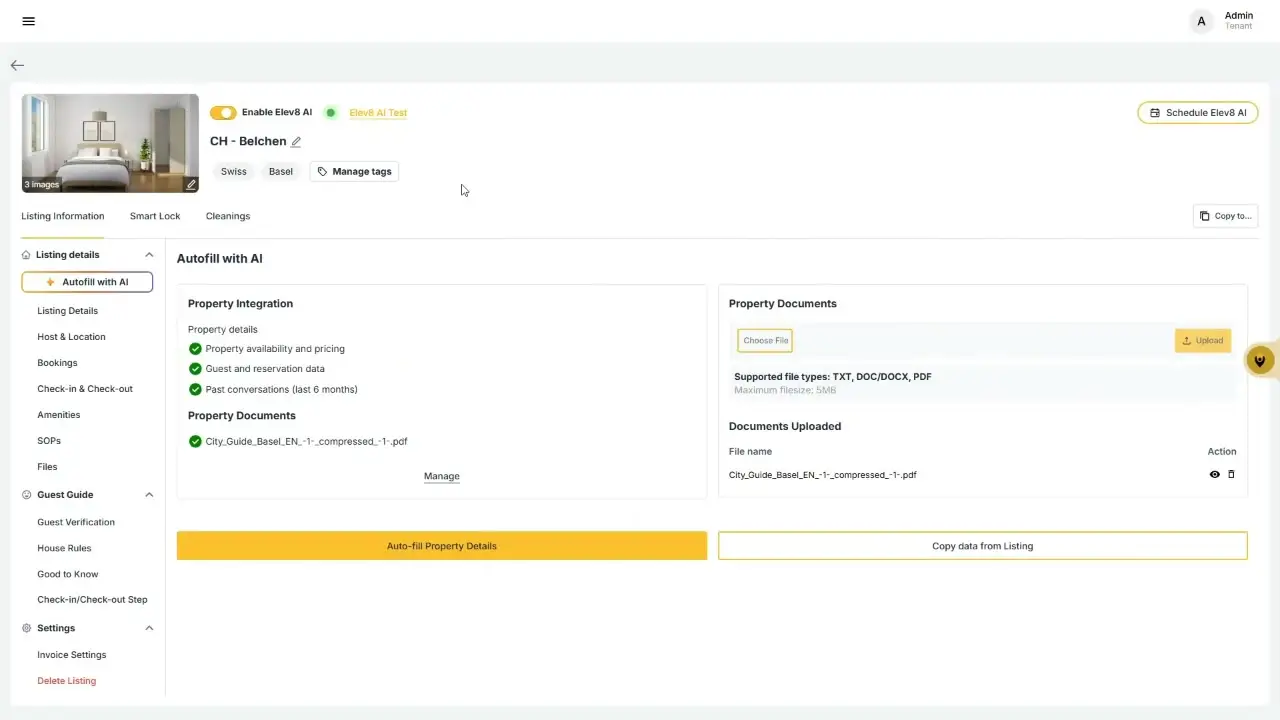Delete the uploaded City Guide PDF trash icon
The height and width of the screenshot is (720, 1280).
click(1231, 475)
